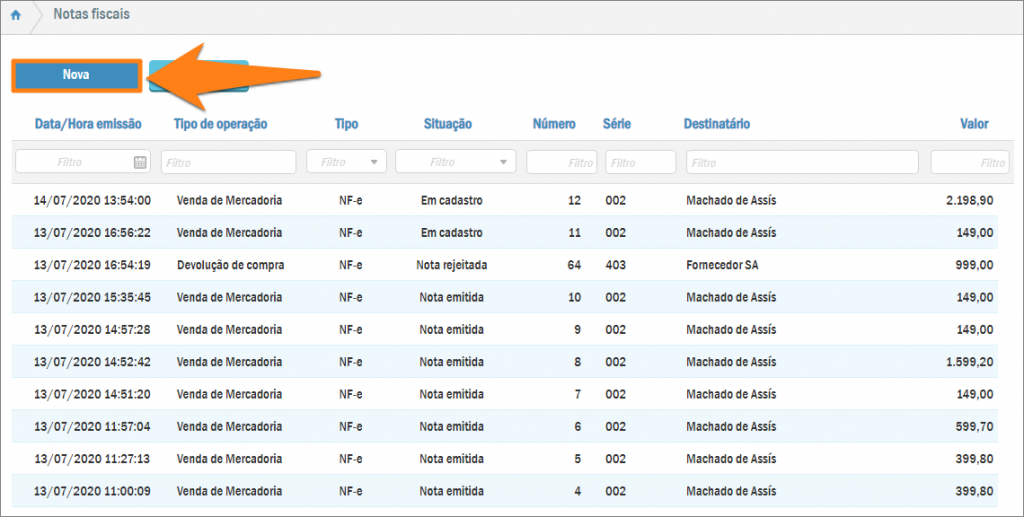Click the home icon in breadcrumb
The width and height of the screenshot is (1024, 517).
[16, 16]
